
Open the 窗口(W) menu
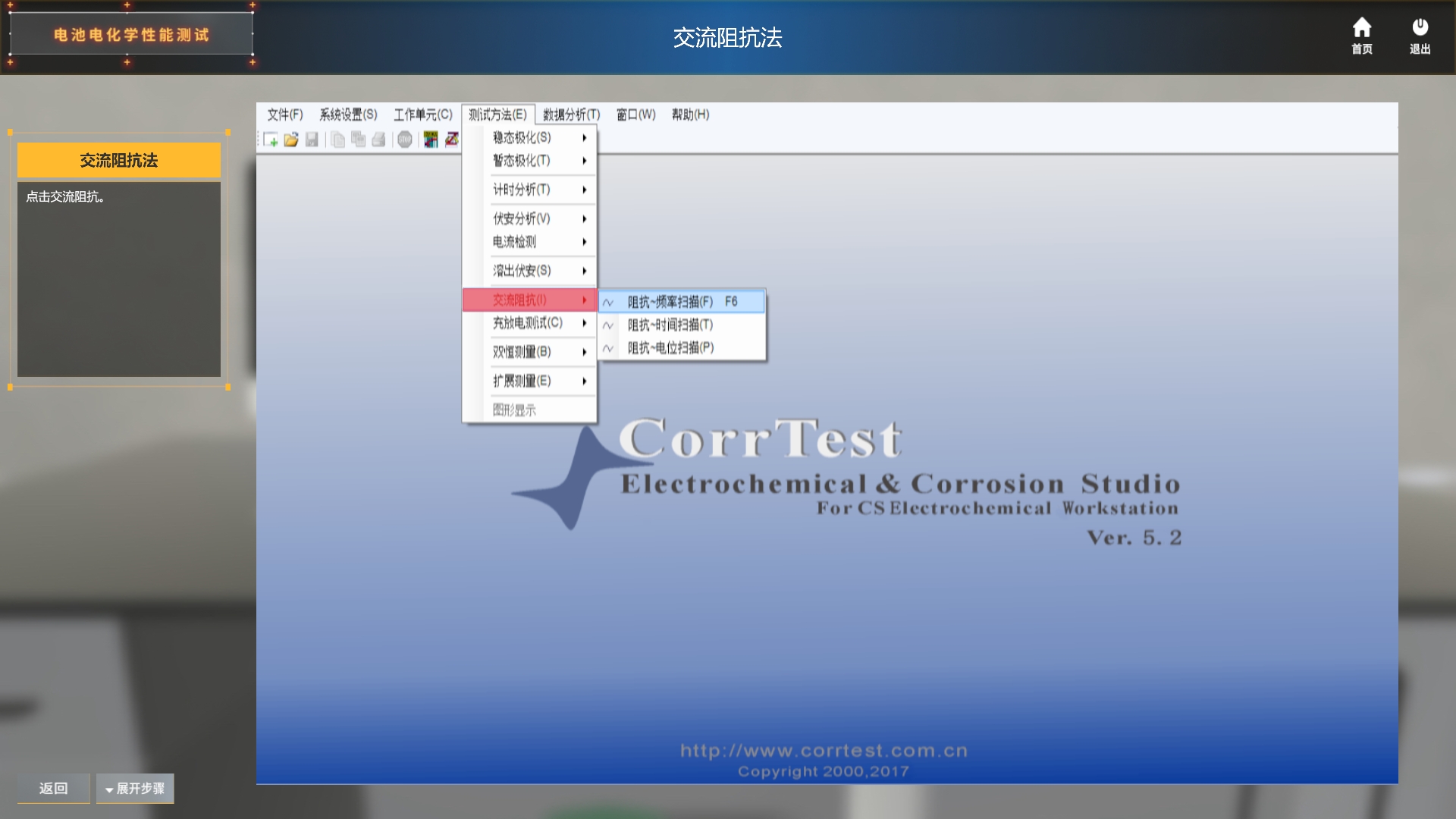[635, 115]
